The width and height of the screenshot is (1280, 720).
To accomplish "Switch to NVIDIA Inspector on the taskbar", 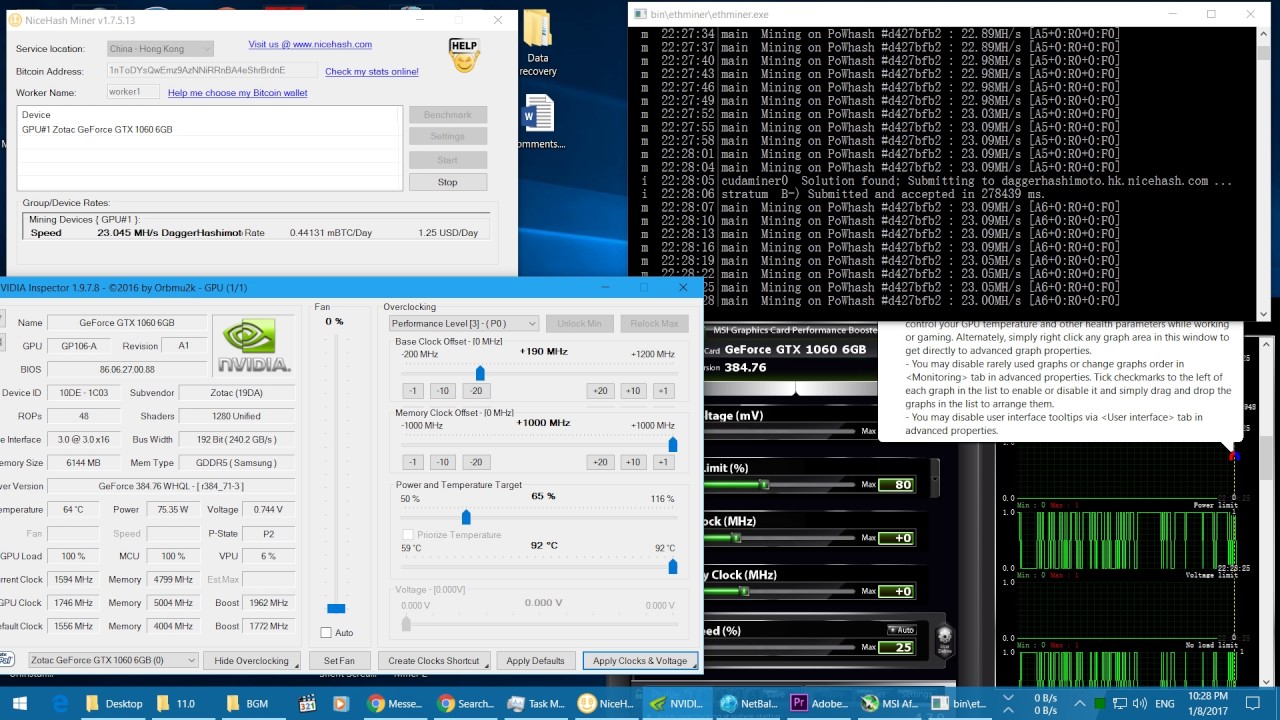I will pos(678,703).
